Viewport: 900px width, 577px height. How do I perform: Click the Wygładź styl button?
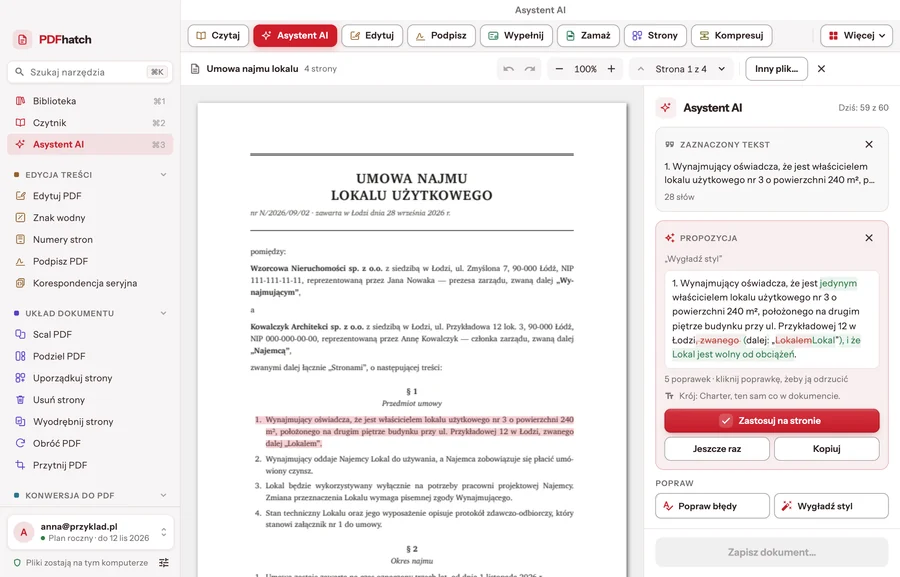pyautogui.click(x=831, y=506)
